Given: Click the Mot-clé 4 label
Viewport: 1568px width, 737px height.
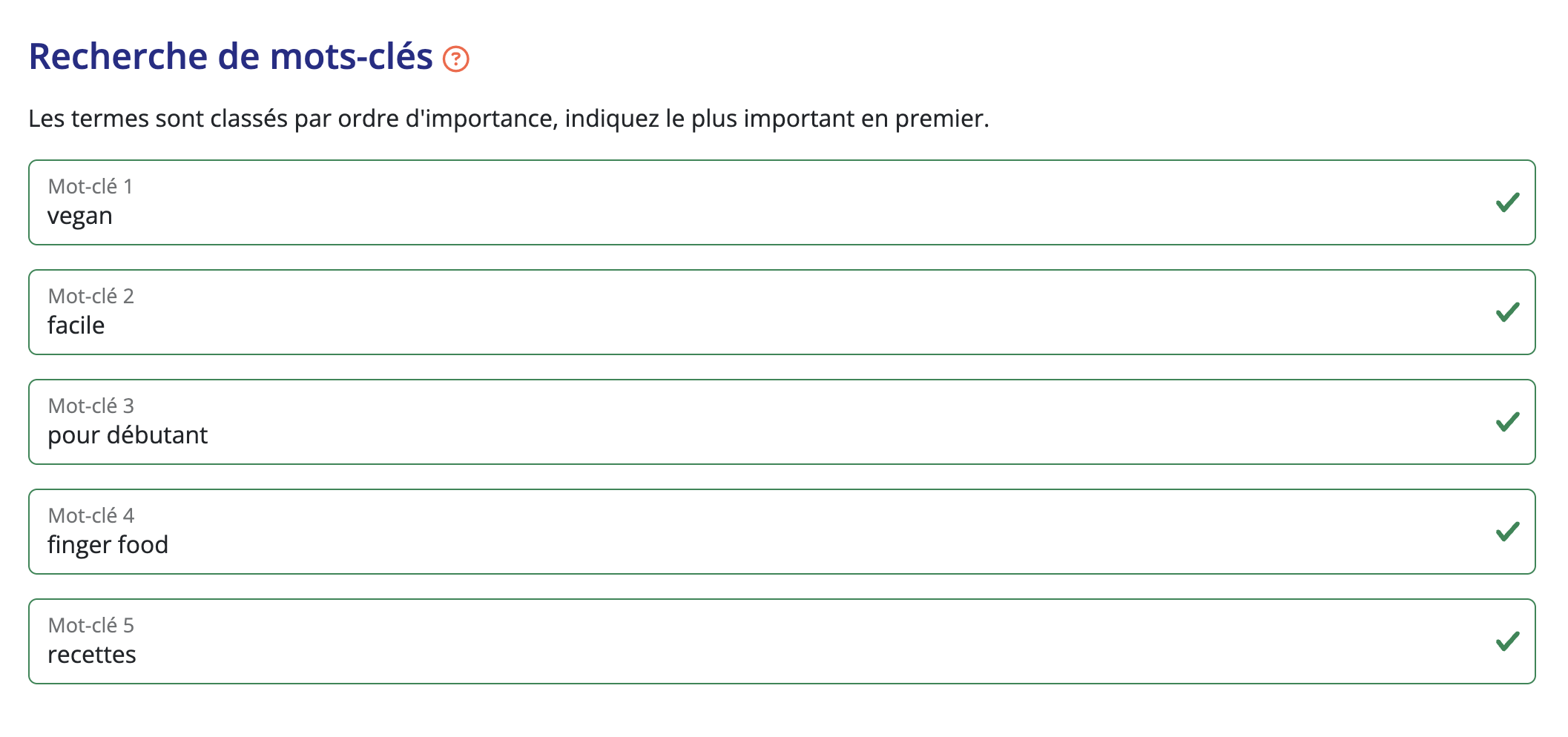Looking at the screenshot, I should click(90, 515).
